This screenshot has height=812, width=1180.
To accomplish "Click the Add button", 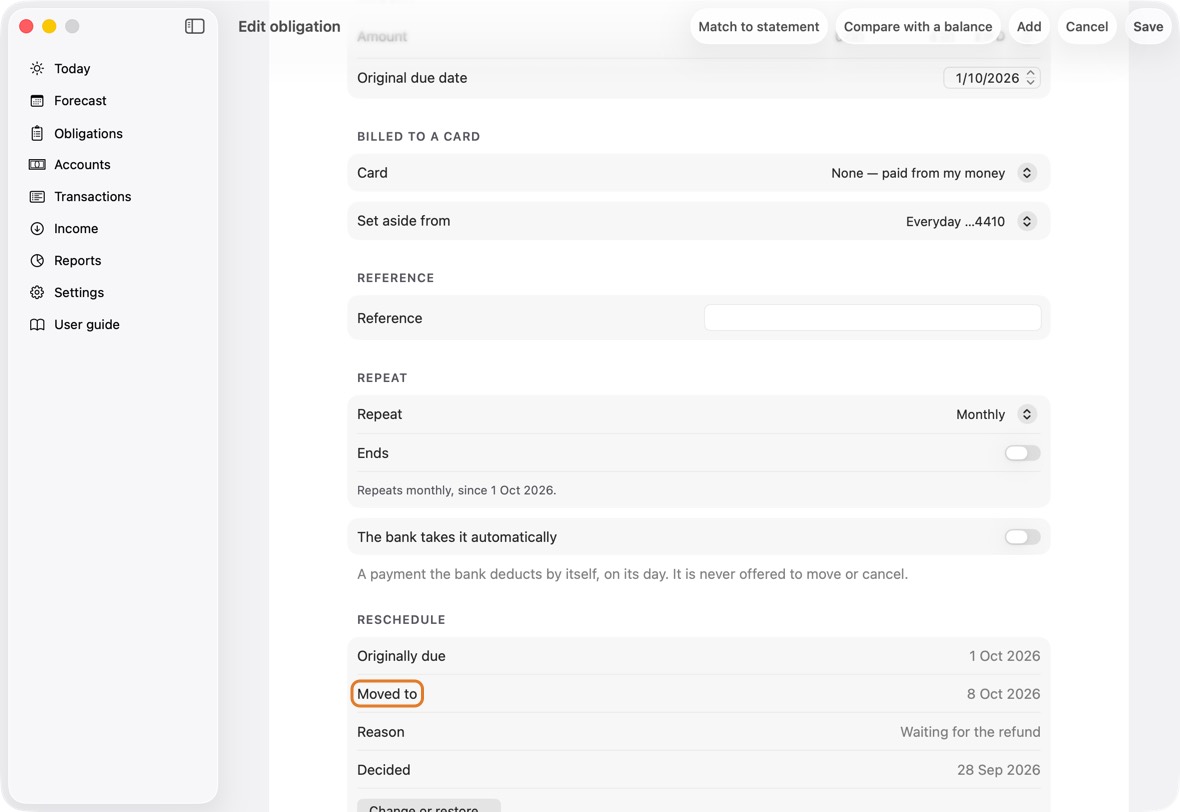I will pos(1029,26).
